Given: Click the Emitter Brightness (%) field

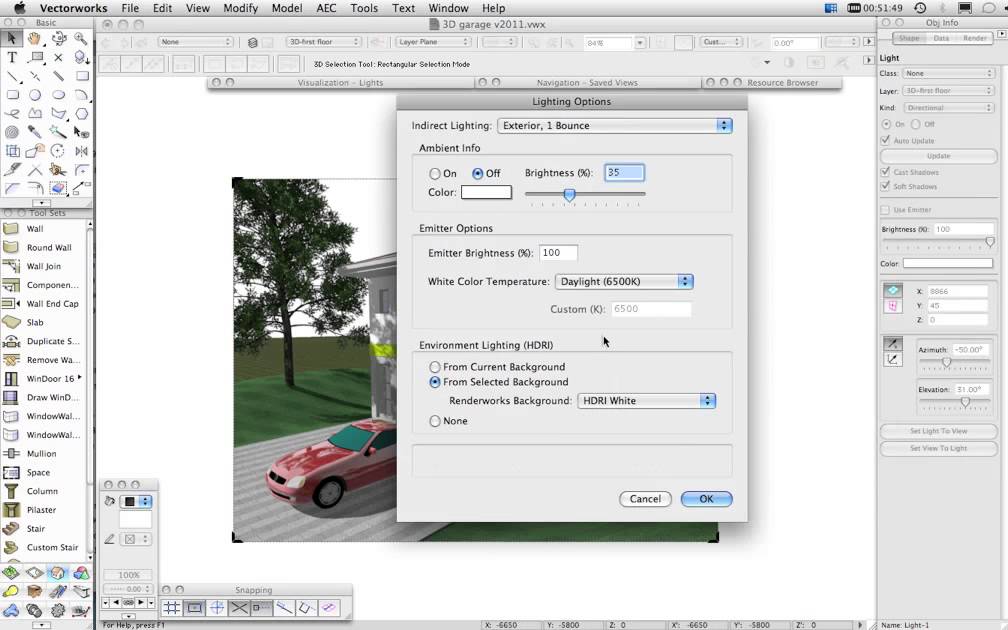Looking at the screenshot, I should (558, 253).
